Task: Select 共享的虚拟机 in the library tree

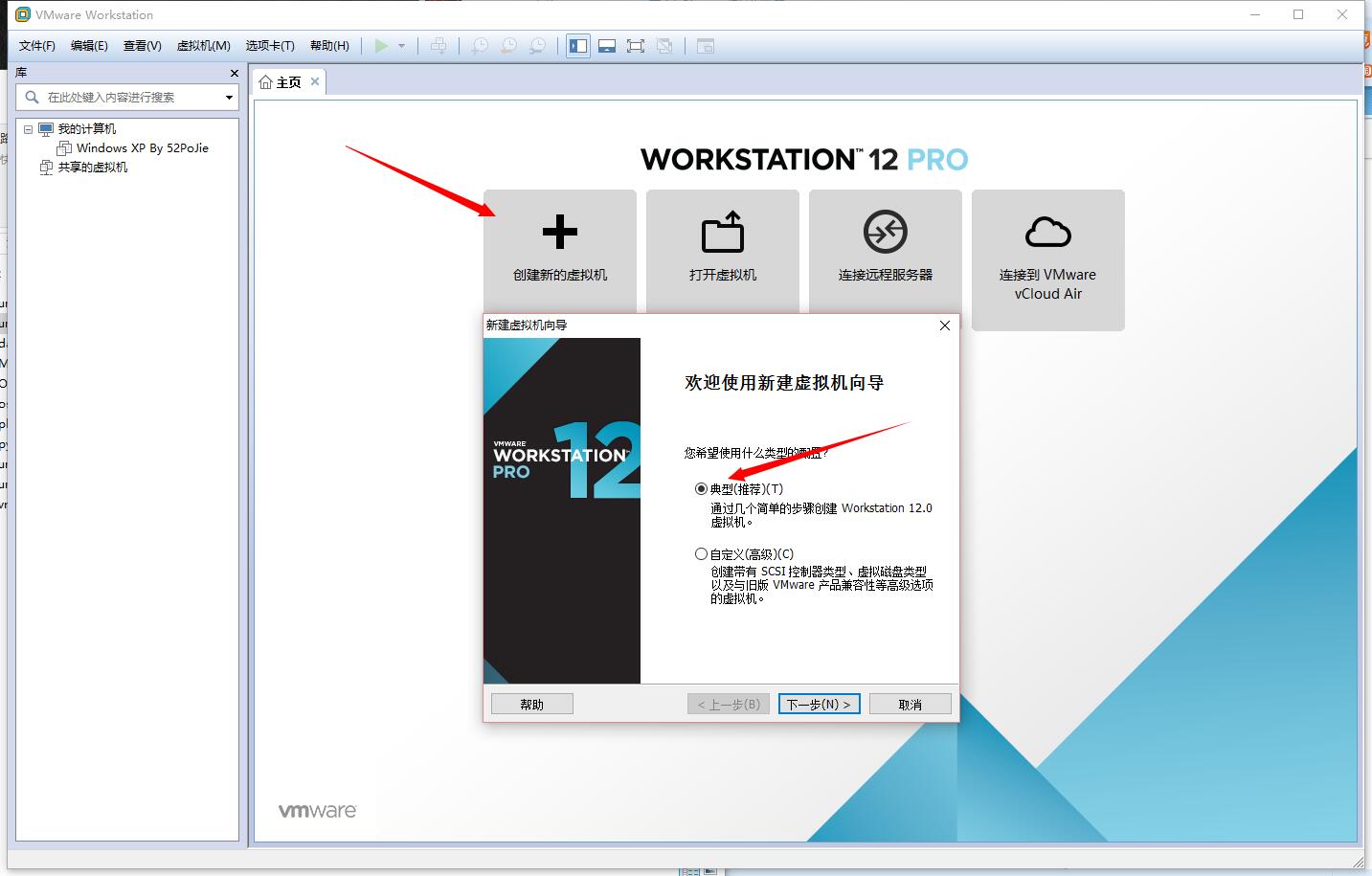Action: click(93, 168)
